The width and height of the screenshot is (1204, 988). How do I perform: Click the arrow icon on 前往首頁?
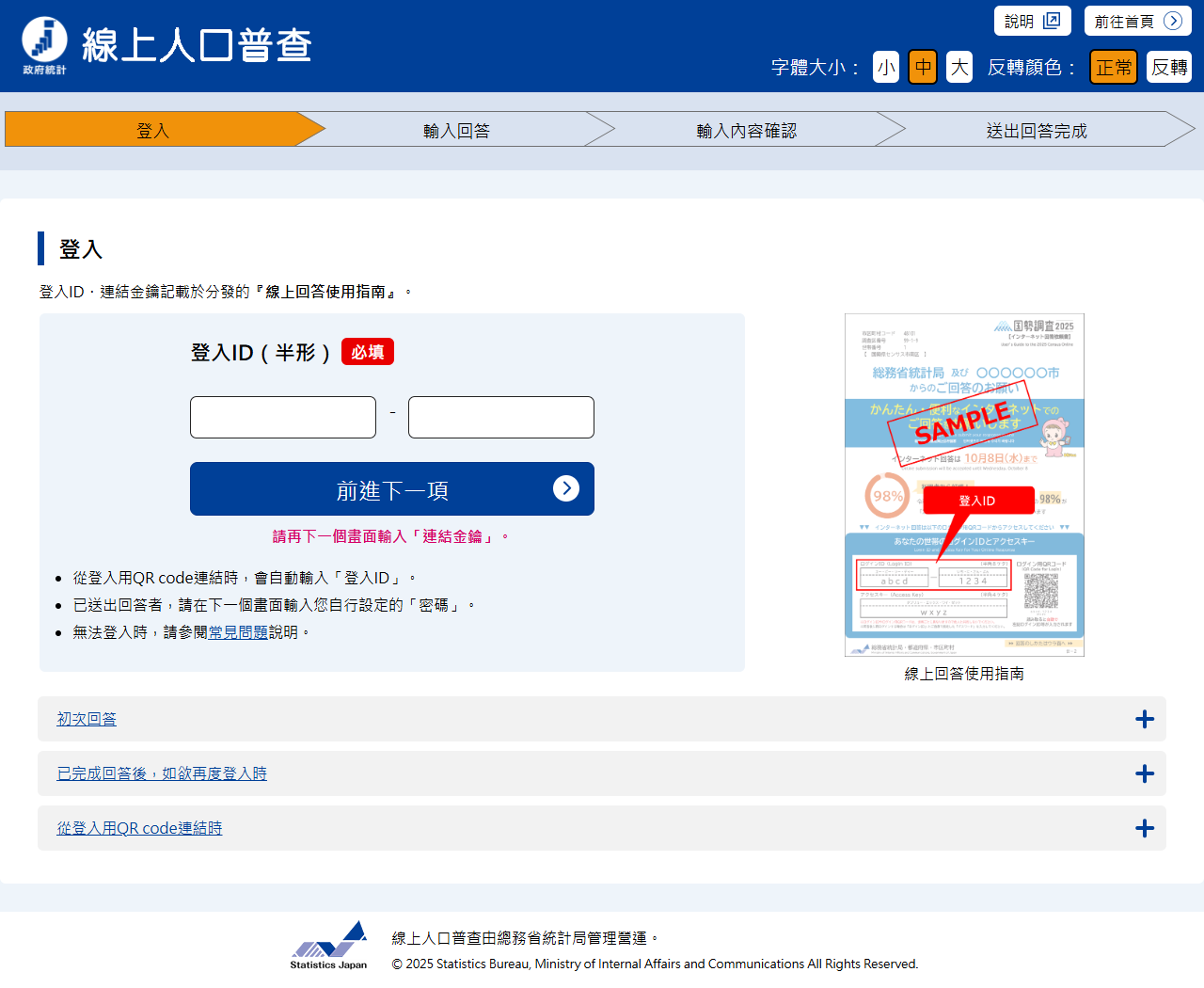tap(1172, 21)
